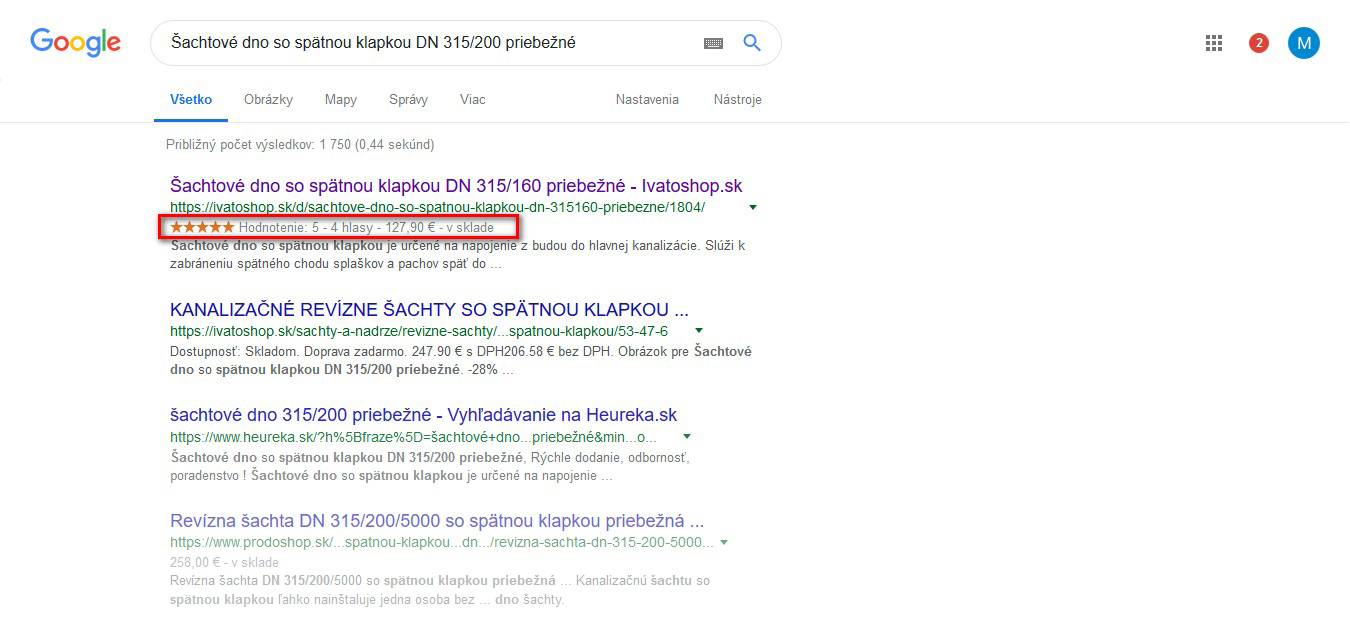Open the Správy tab

[x=408, y=100]
